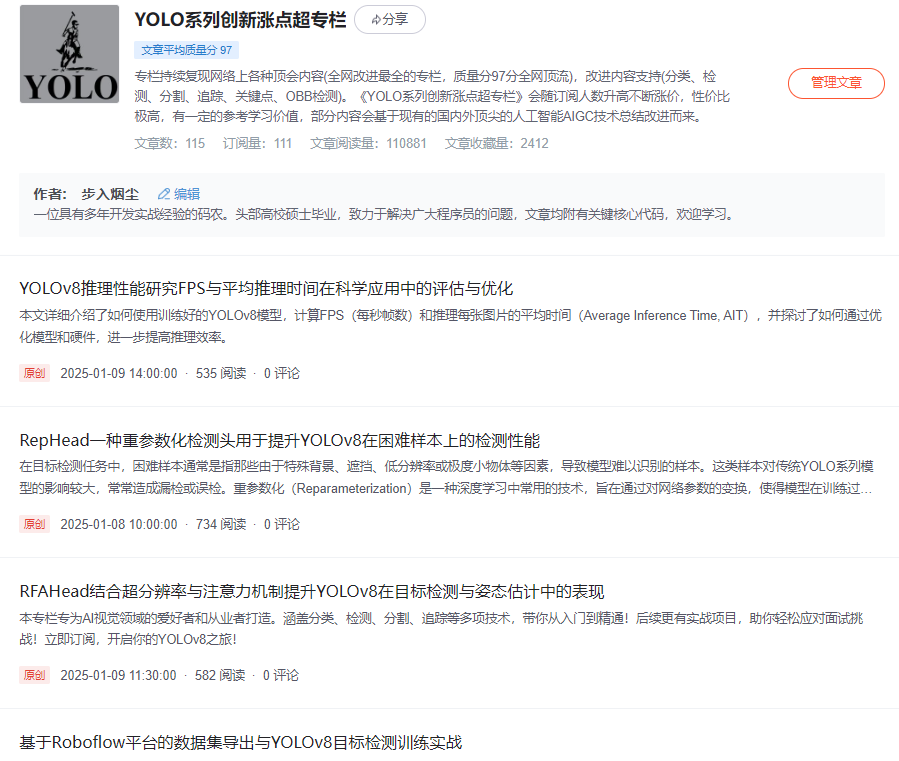The image size is (899, 761).
Task: Open article YOLOv8推理性能研究FPS与平均推理时间
Action: click(x=266, y=288)
